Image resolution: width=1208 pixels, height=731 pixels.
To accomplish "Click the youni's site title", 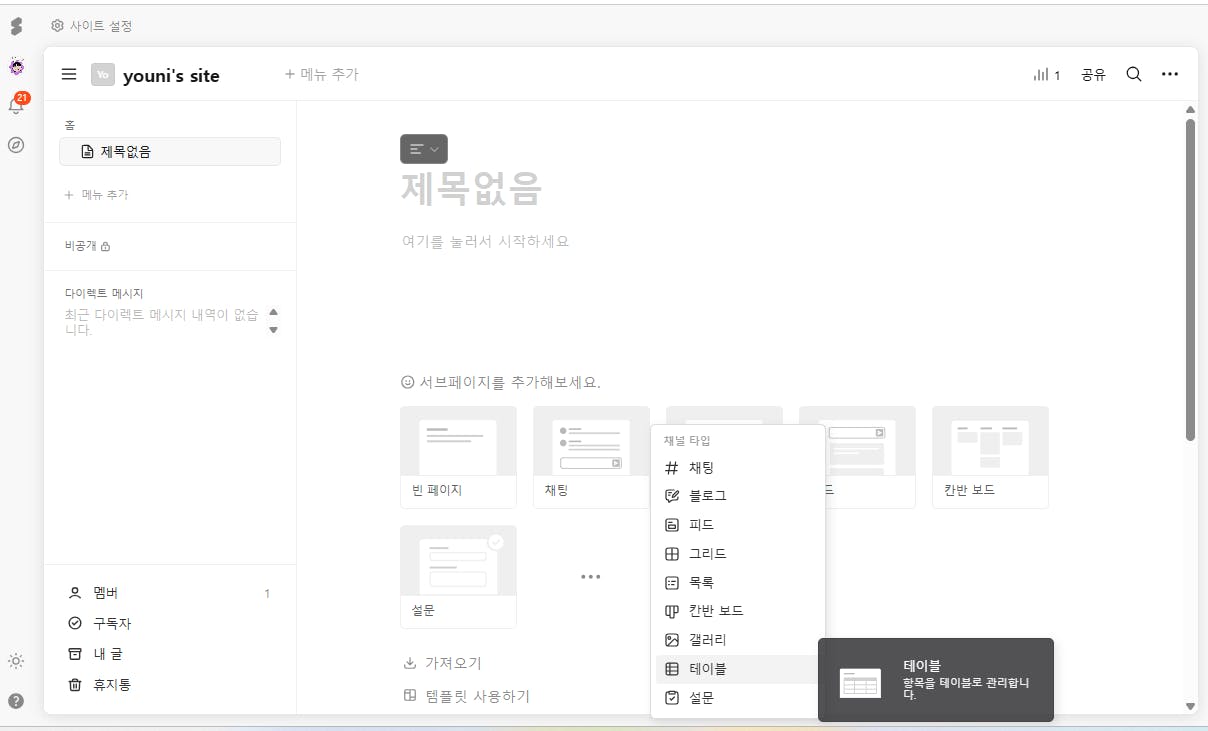I will pos(171,75).
